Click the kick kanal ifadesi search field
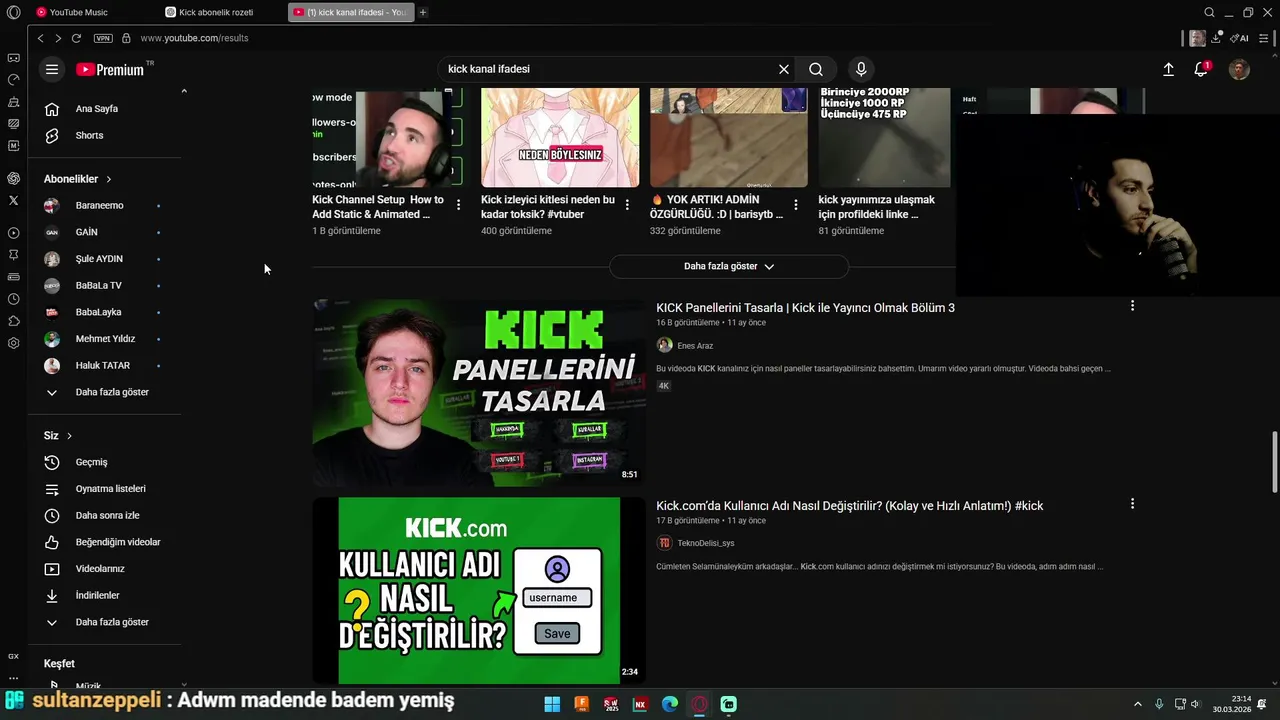1280x720 pixels. point(610,69)
